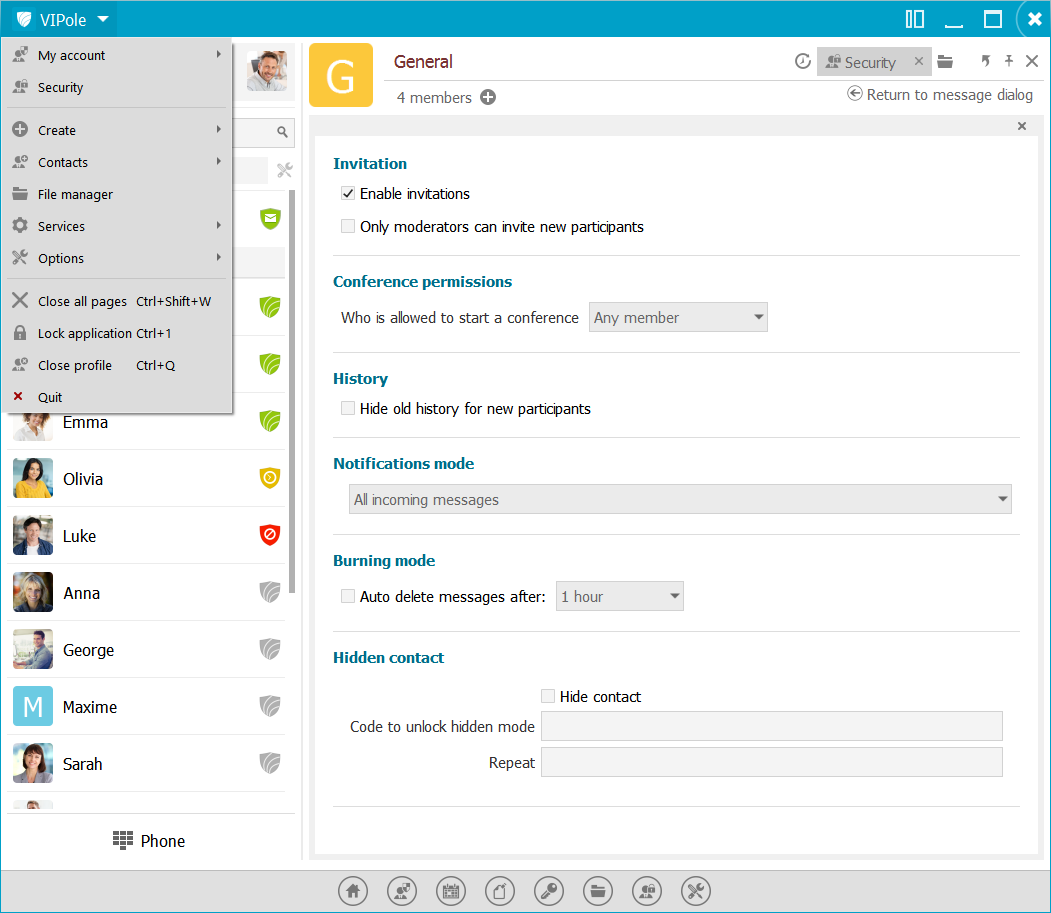Enable Auto delete messages after checkbox

coord(348,596)
